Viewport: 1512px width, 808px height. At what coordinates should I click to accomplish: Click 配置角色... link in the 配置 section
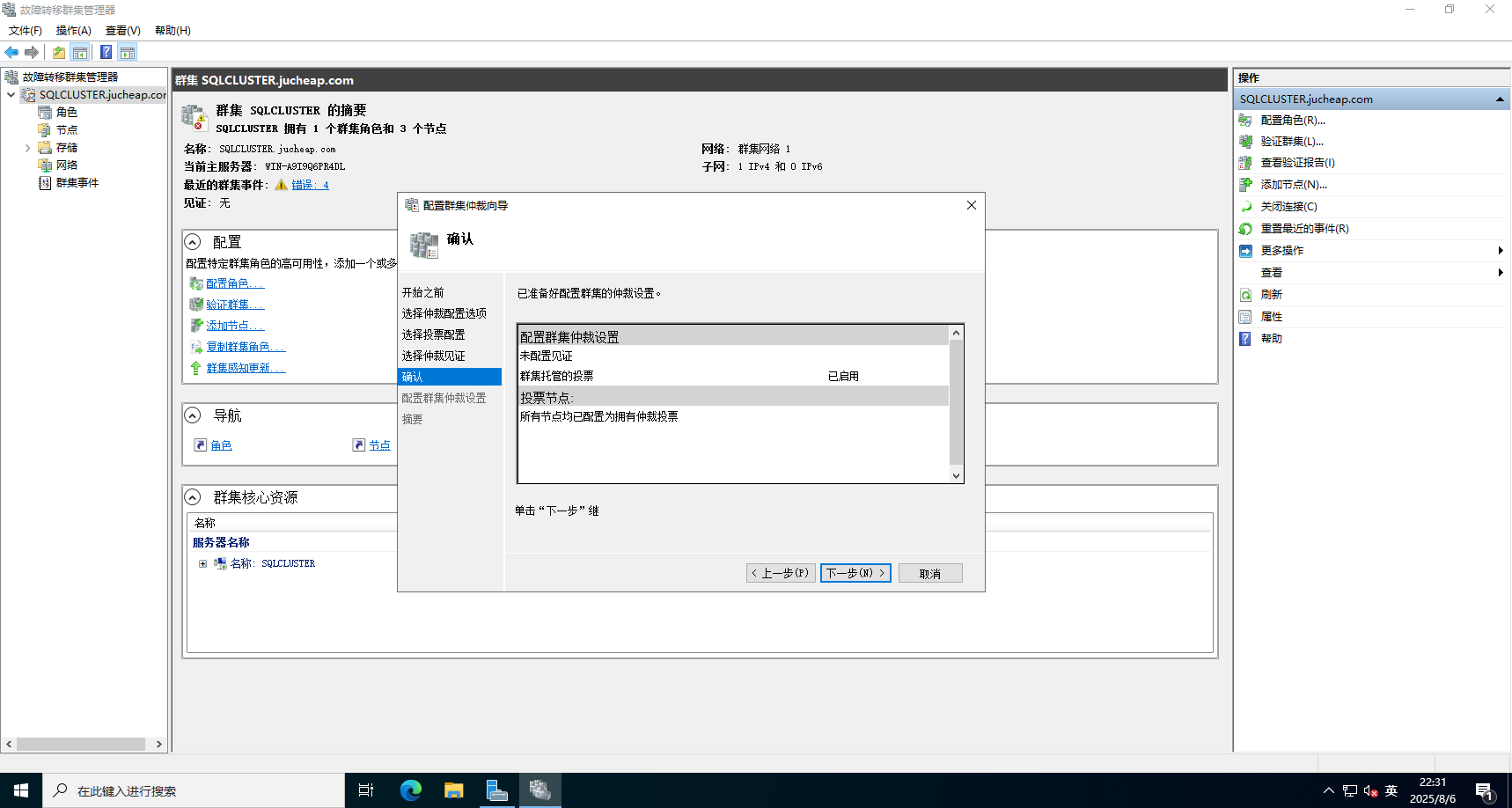pyautogui.click(x=235, y=283)
